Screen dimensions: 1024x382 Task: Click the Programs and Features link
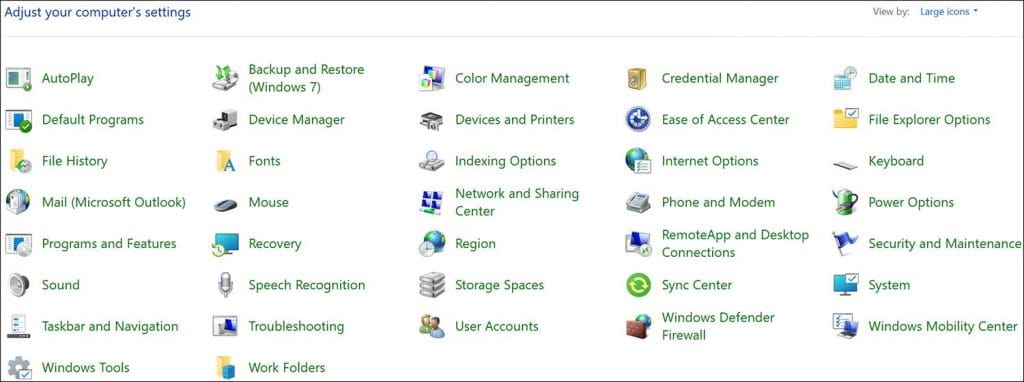[x=109, y=244]
